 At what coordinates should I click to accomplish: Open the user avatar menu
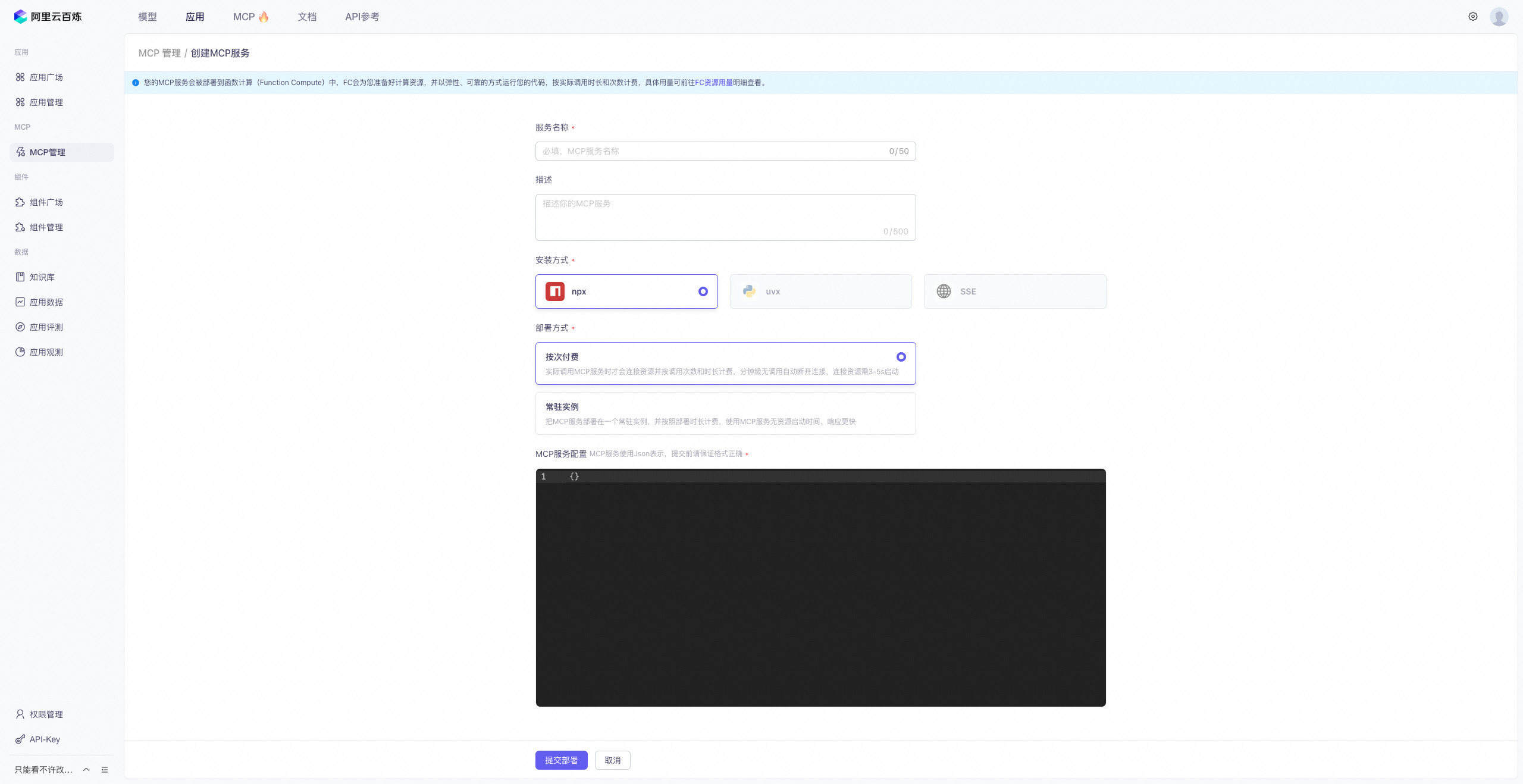(x=1499, y=17)
